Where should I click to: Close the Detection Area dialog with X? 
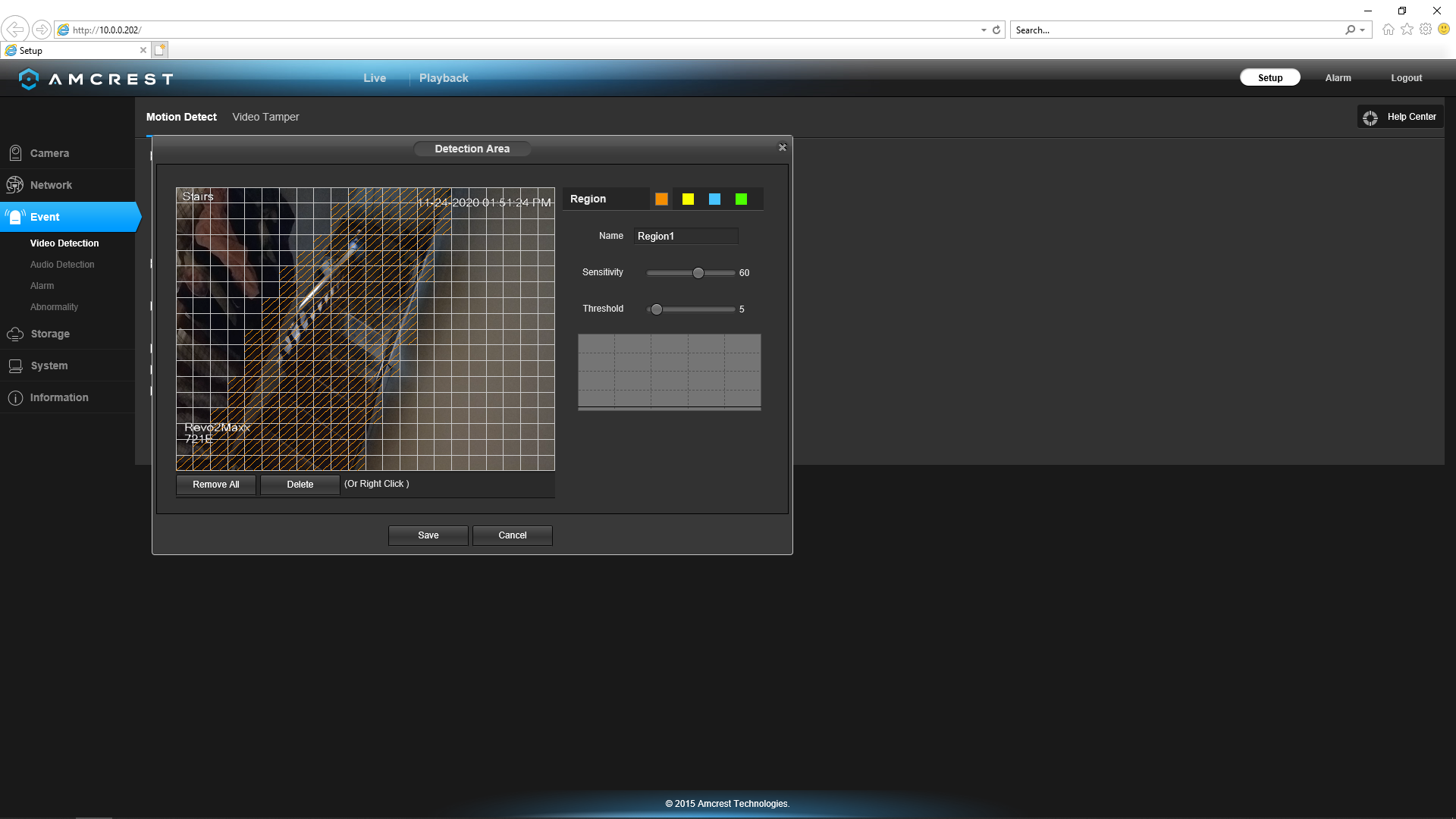pos(783,147)
